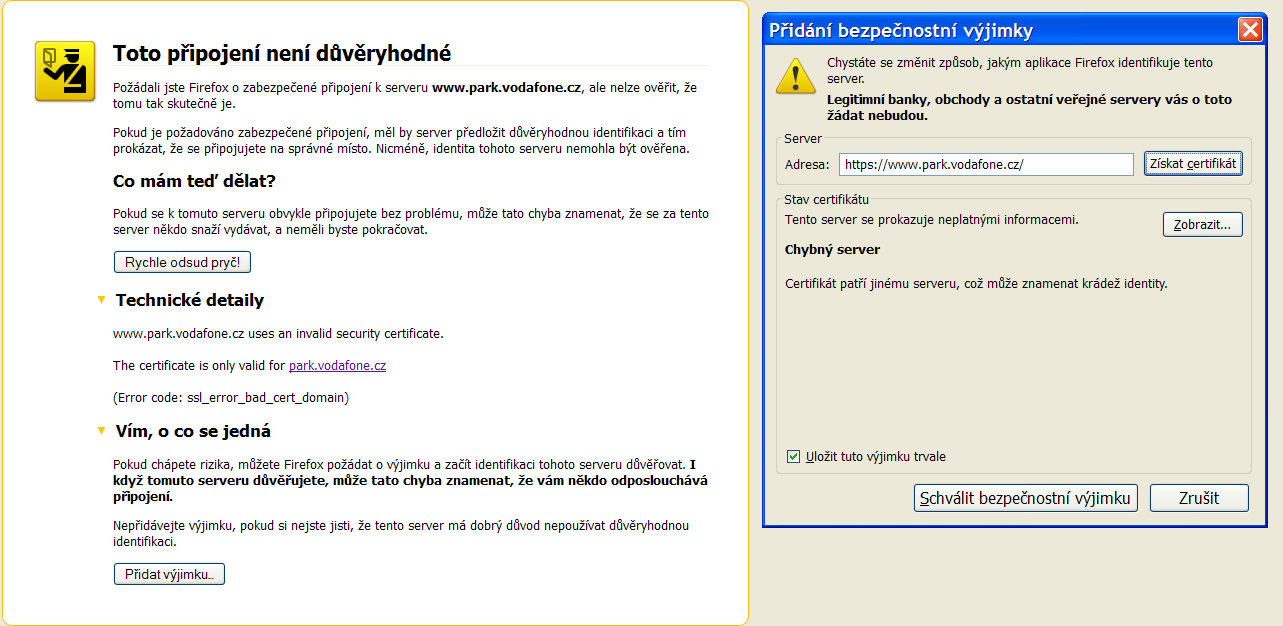1283x626 pixels.
Task: Confirm with 'Schválit bezpečnostní výjimku'
Action: (x=1026, y=498)
